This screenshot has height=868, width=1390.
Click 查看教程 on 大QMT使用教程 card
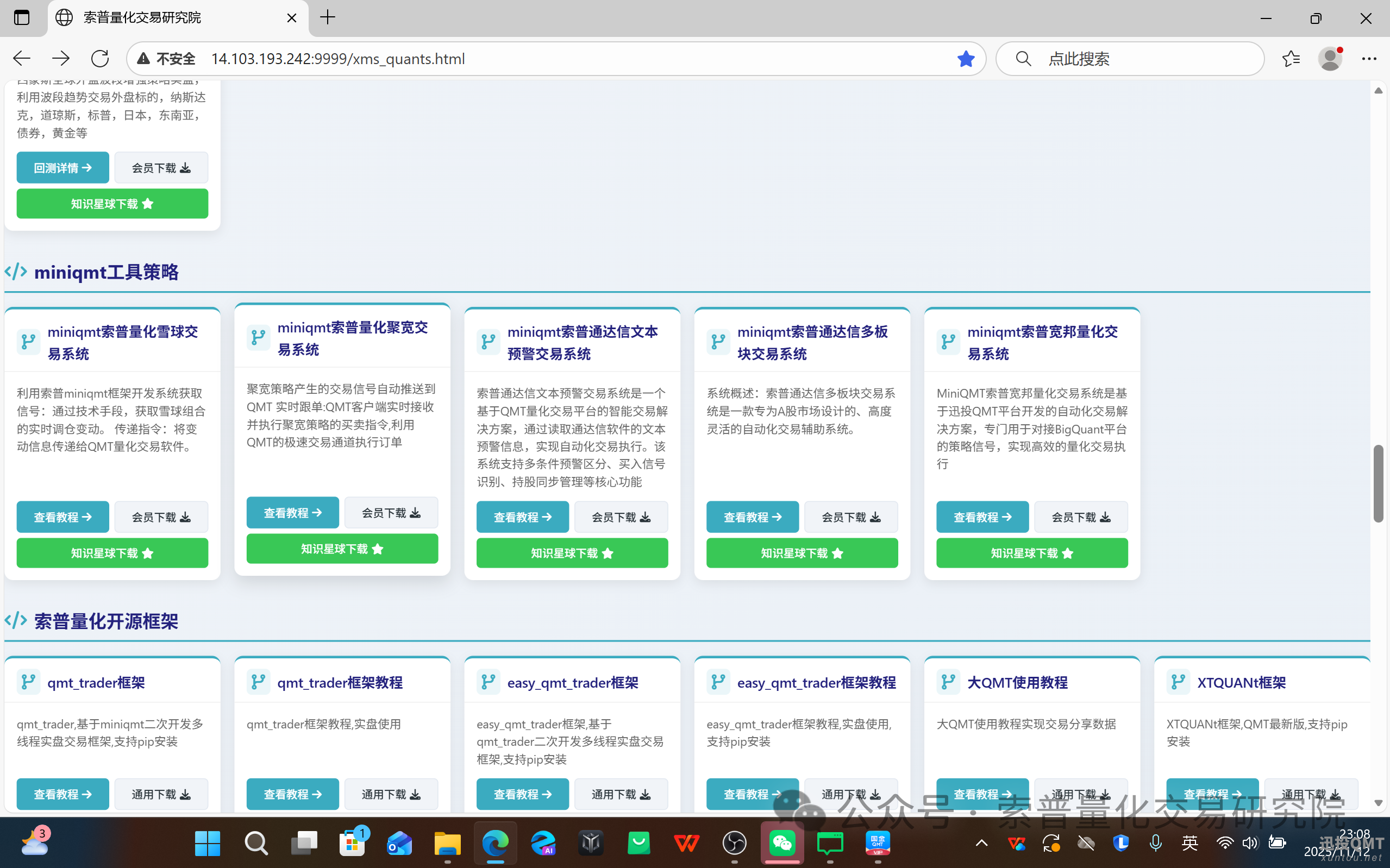(x=982, y=794)
